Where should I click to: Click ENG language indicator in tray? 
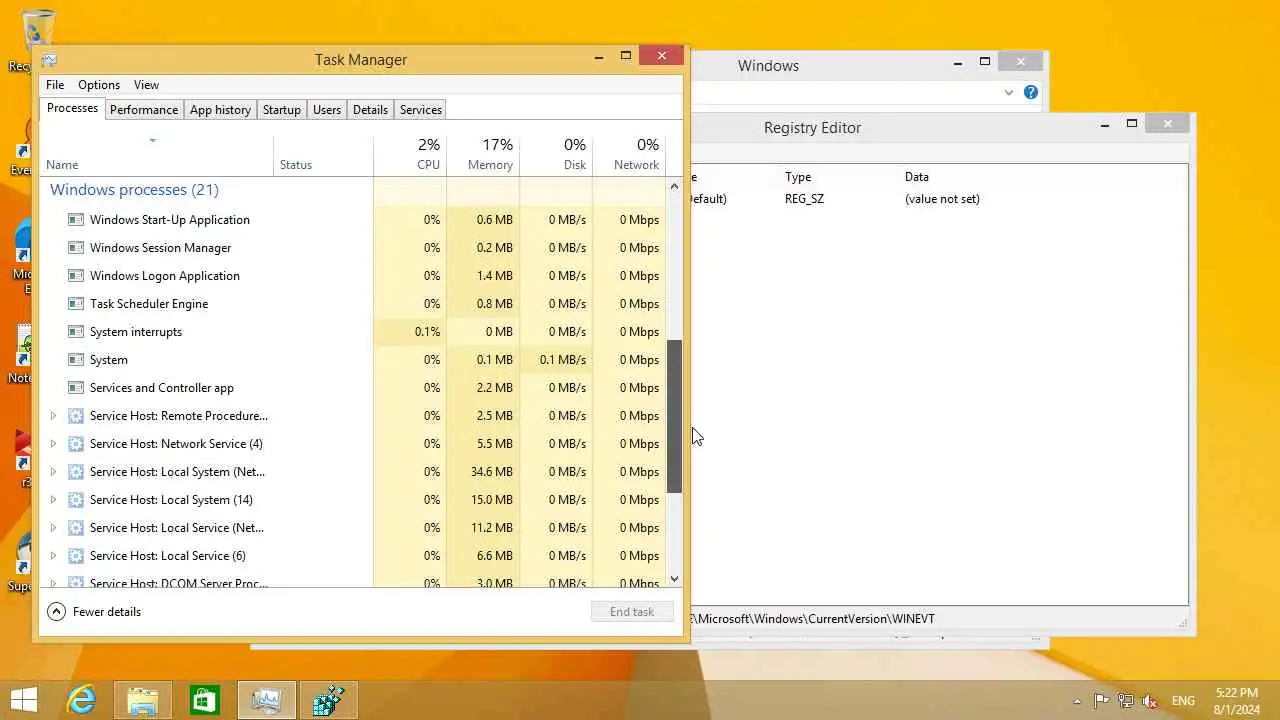point(1183,701)
